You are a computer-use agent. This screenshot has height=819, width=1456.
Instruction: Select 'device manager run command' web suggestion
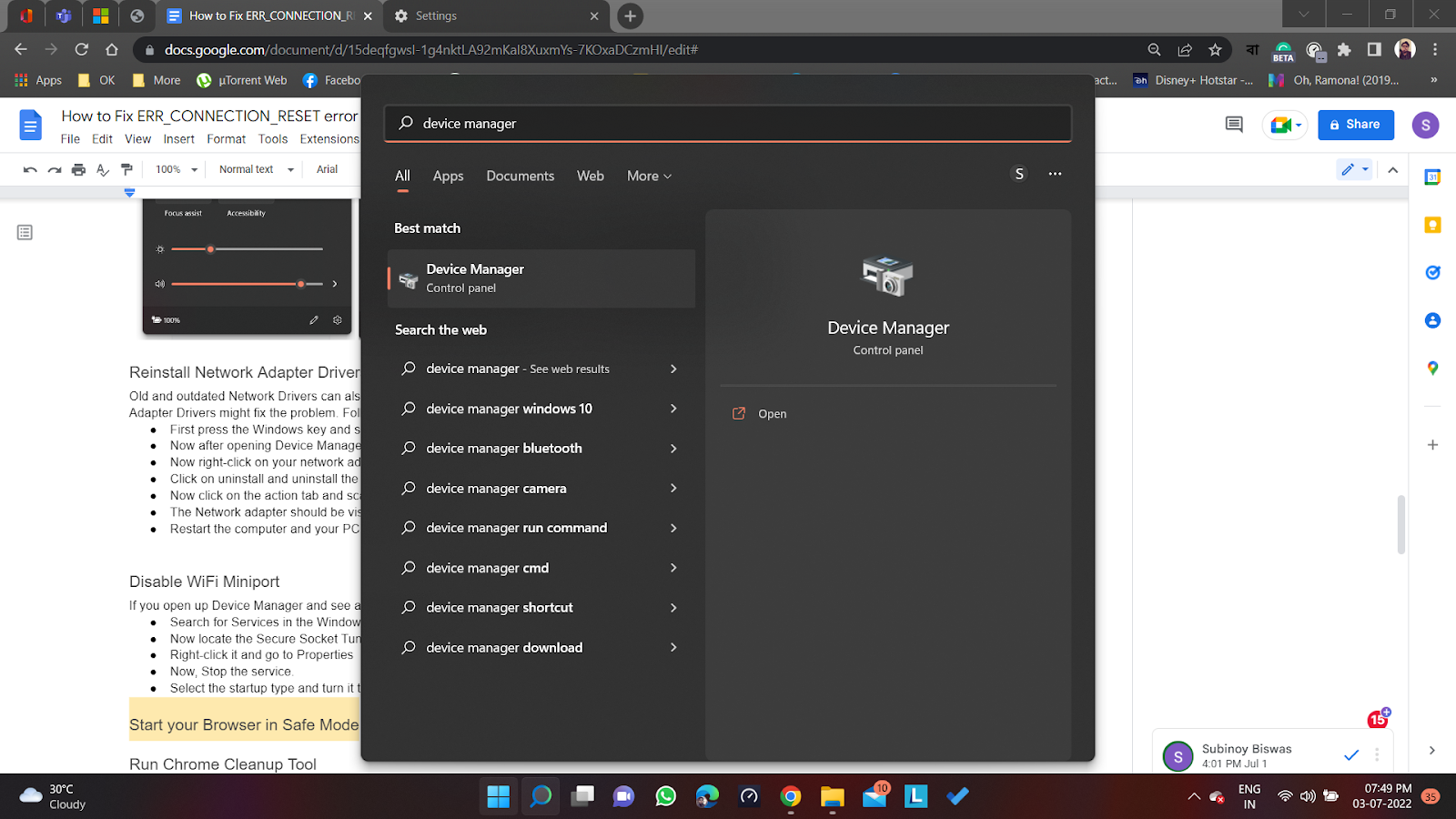click(x=516, y=528)
